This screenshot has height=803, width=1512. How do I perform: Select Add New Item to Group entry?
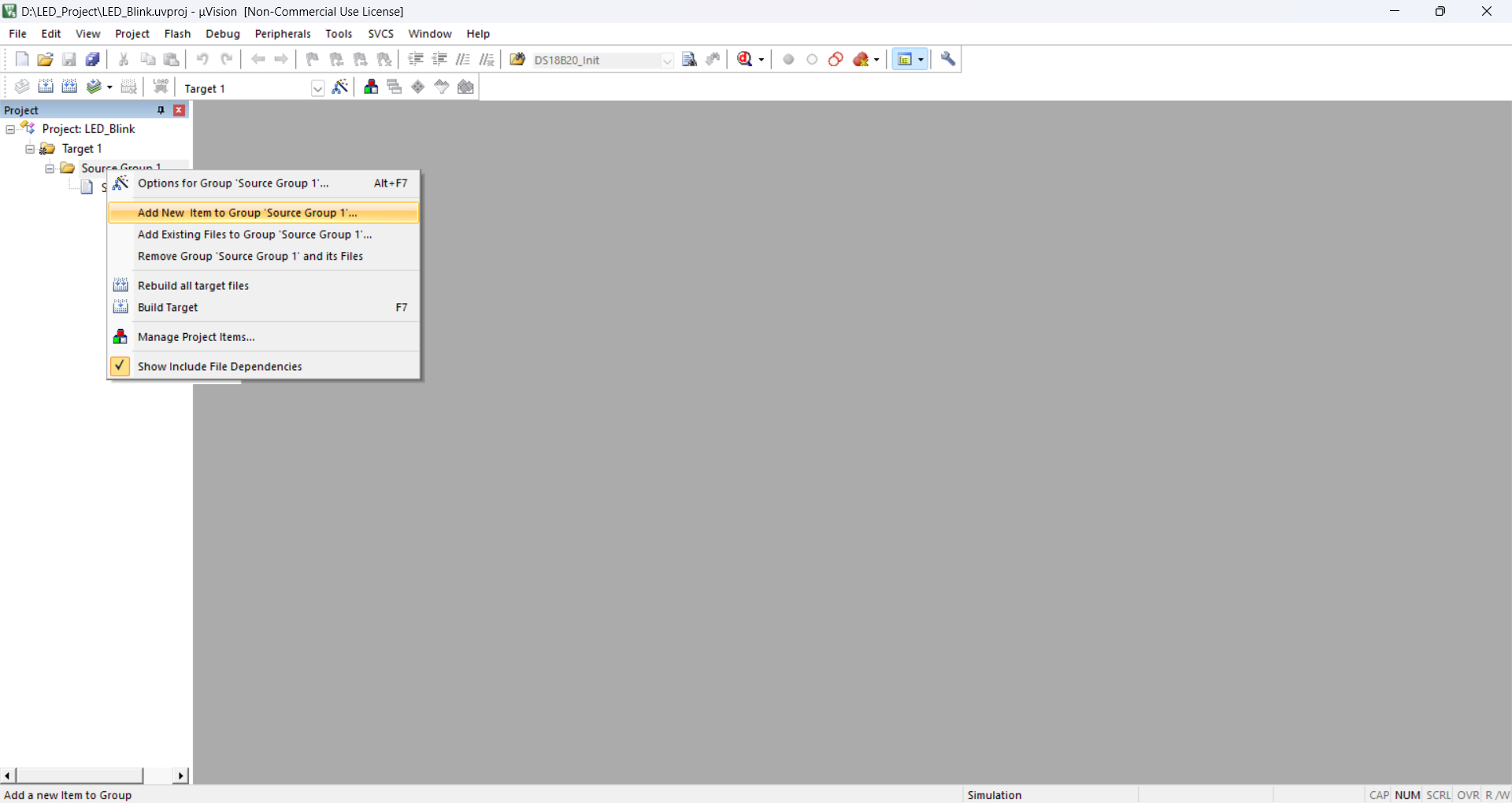247,213
